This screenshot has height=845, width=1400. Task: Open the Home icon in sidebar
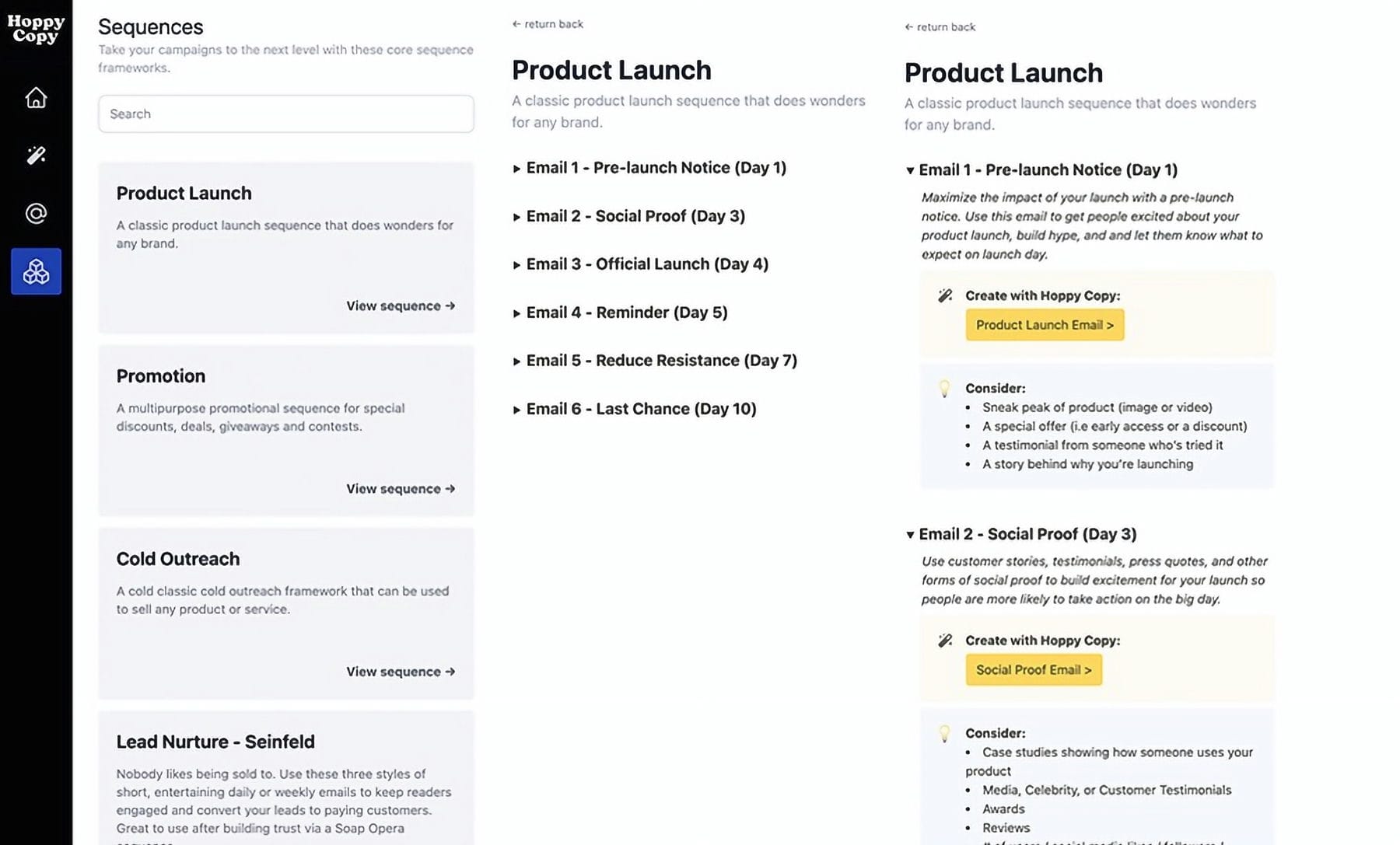pos(36,98)
